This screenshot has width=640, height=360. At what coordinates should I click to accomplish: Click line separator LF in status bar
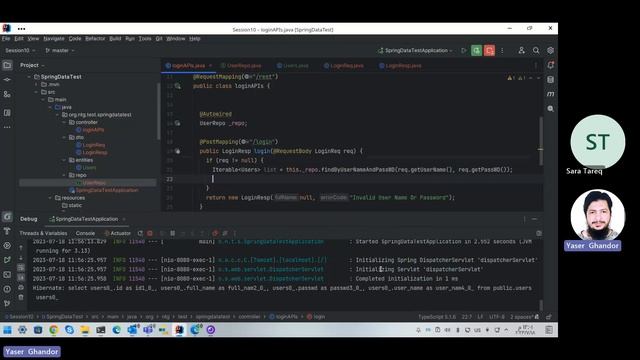[x=480, y=317]
